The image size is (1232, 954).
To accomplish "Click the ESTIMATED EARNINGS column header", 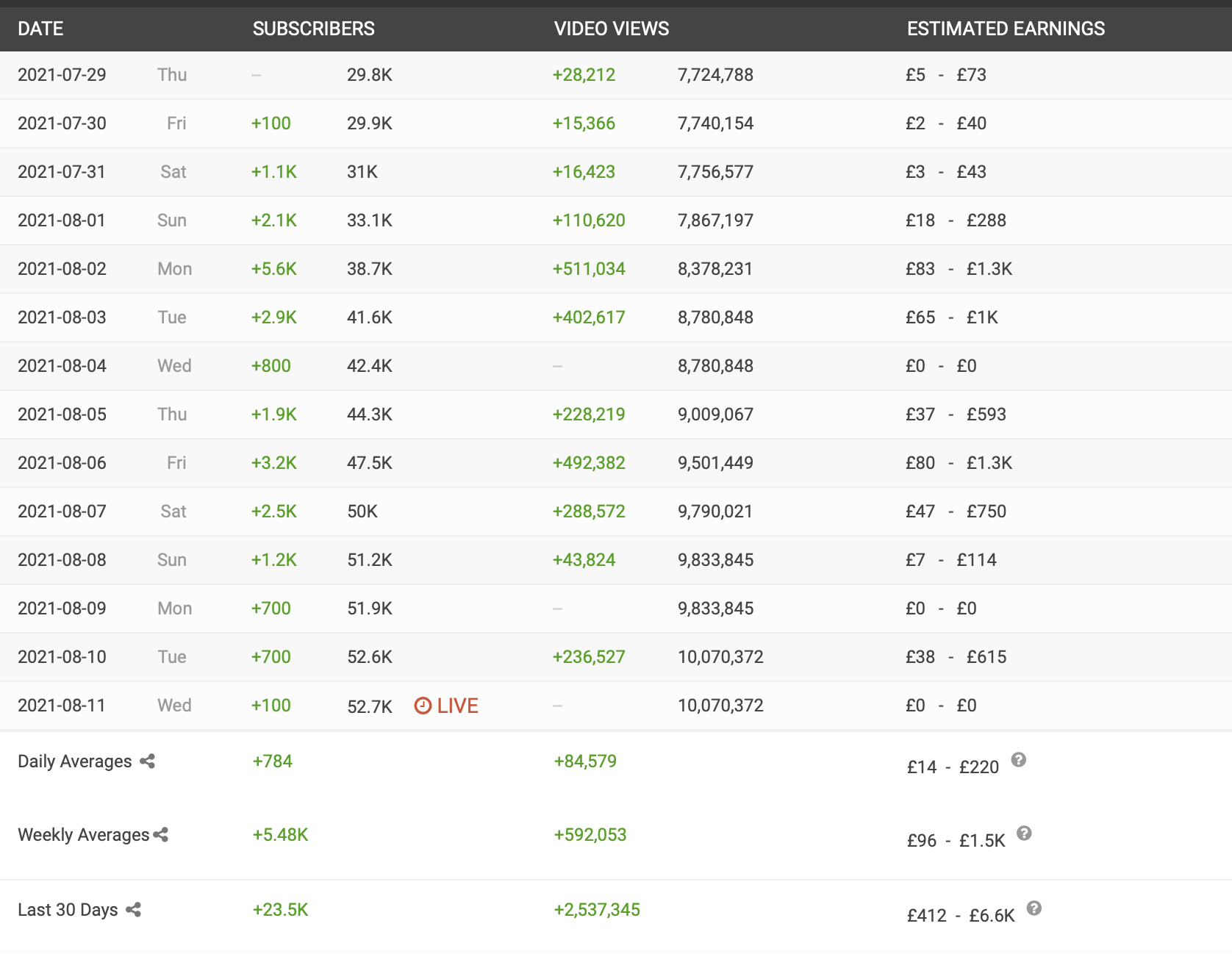I will click(1006, 29).
